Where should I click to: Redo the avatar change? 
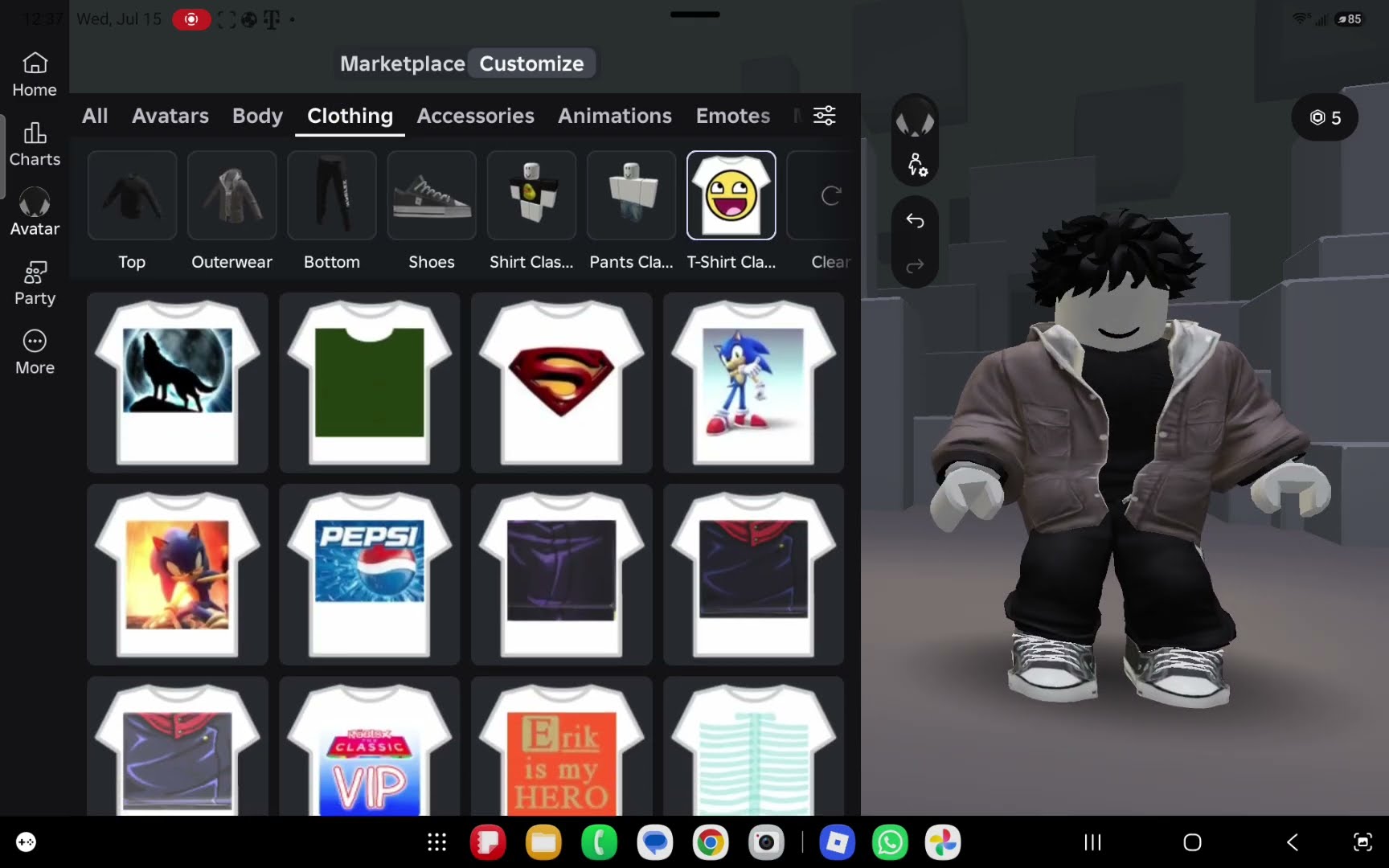pos(915,266)
